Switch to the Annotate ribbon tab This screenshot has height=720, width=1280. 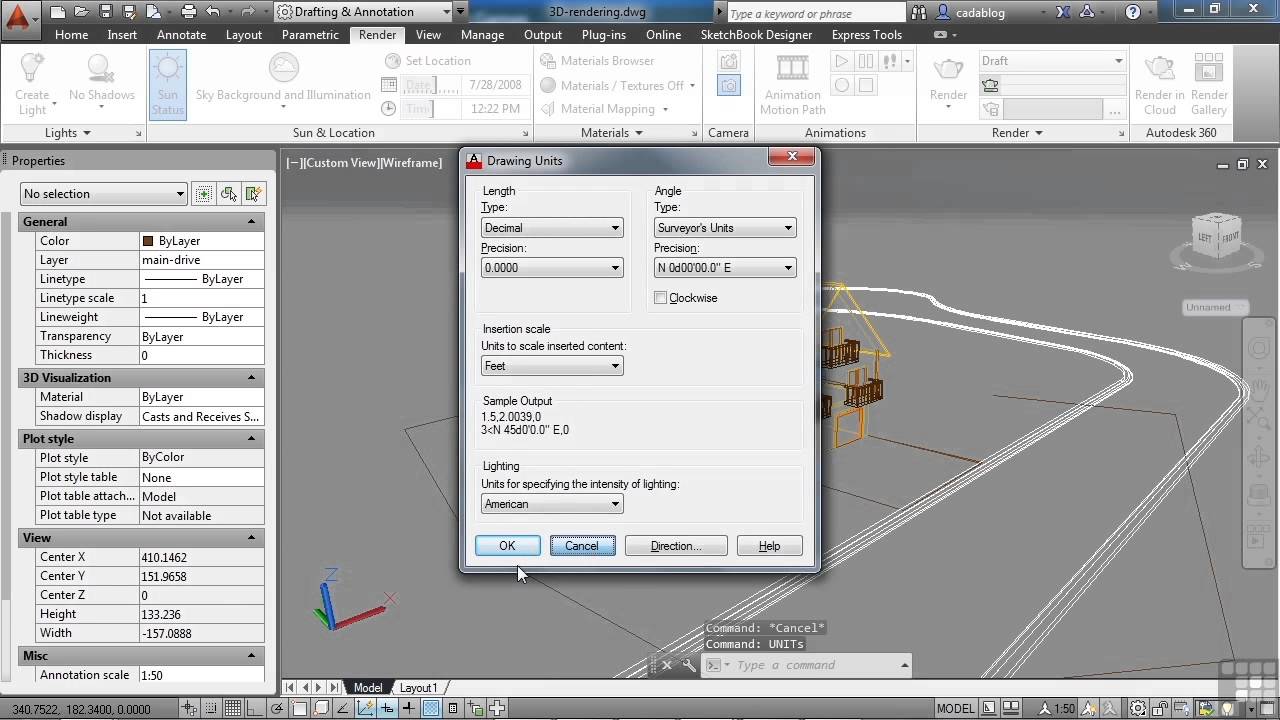(182, 34)
